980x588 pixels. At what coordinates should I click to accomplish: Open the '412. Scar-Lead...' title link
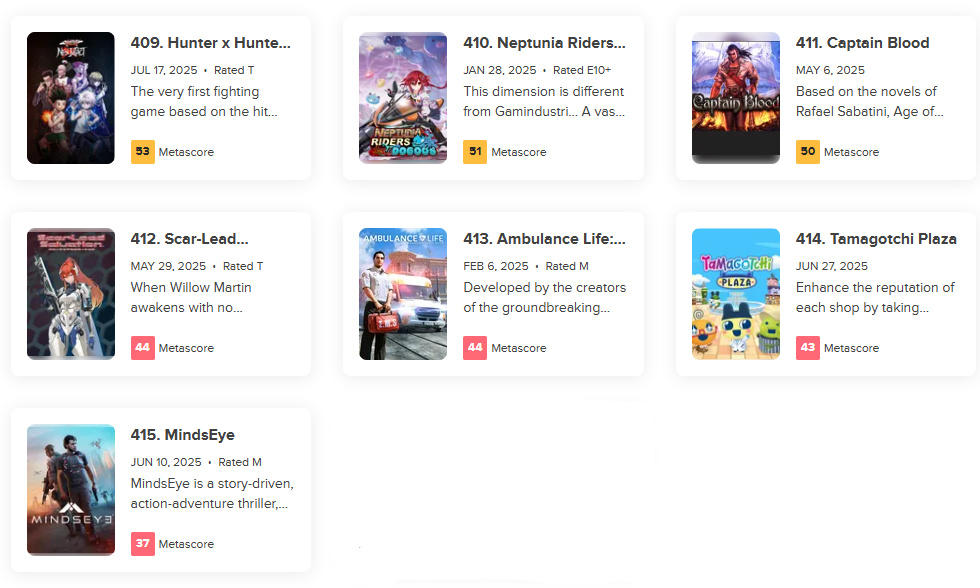tap(189, 239)
